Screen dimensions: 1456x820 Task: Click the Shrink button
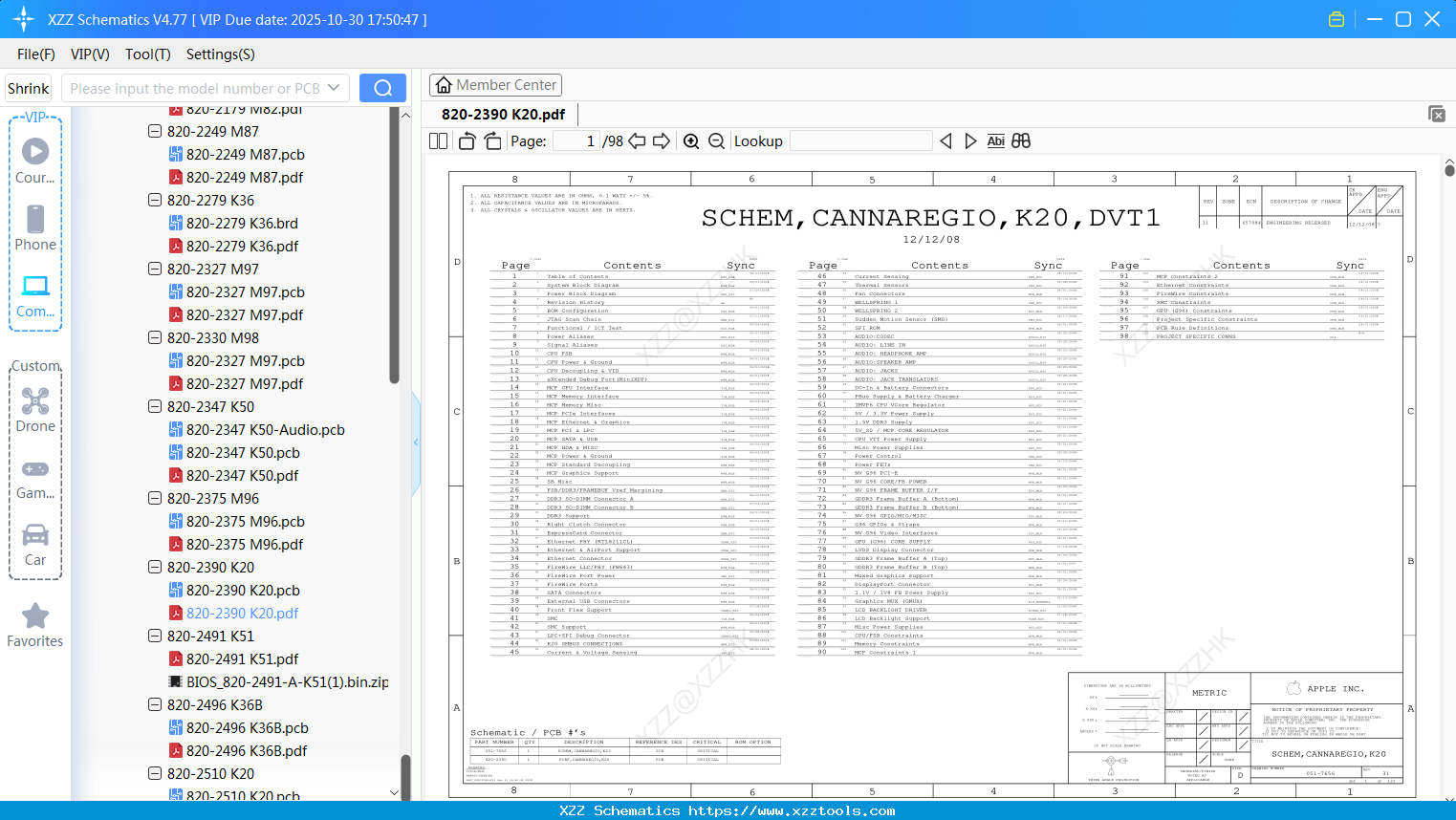tap(29, 88)
